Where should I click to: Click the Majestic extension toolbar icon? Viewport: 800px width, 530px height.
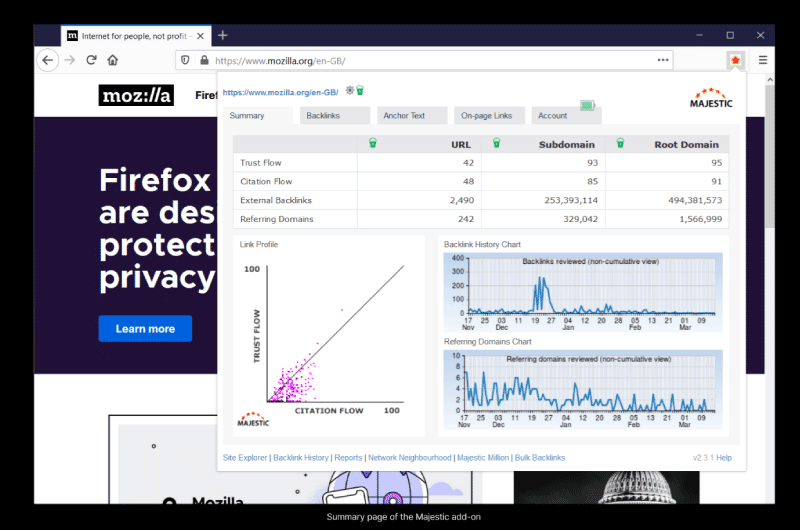pyautogui.click(x=735, y=60)
